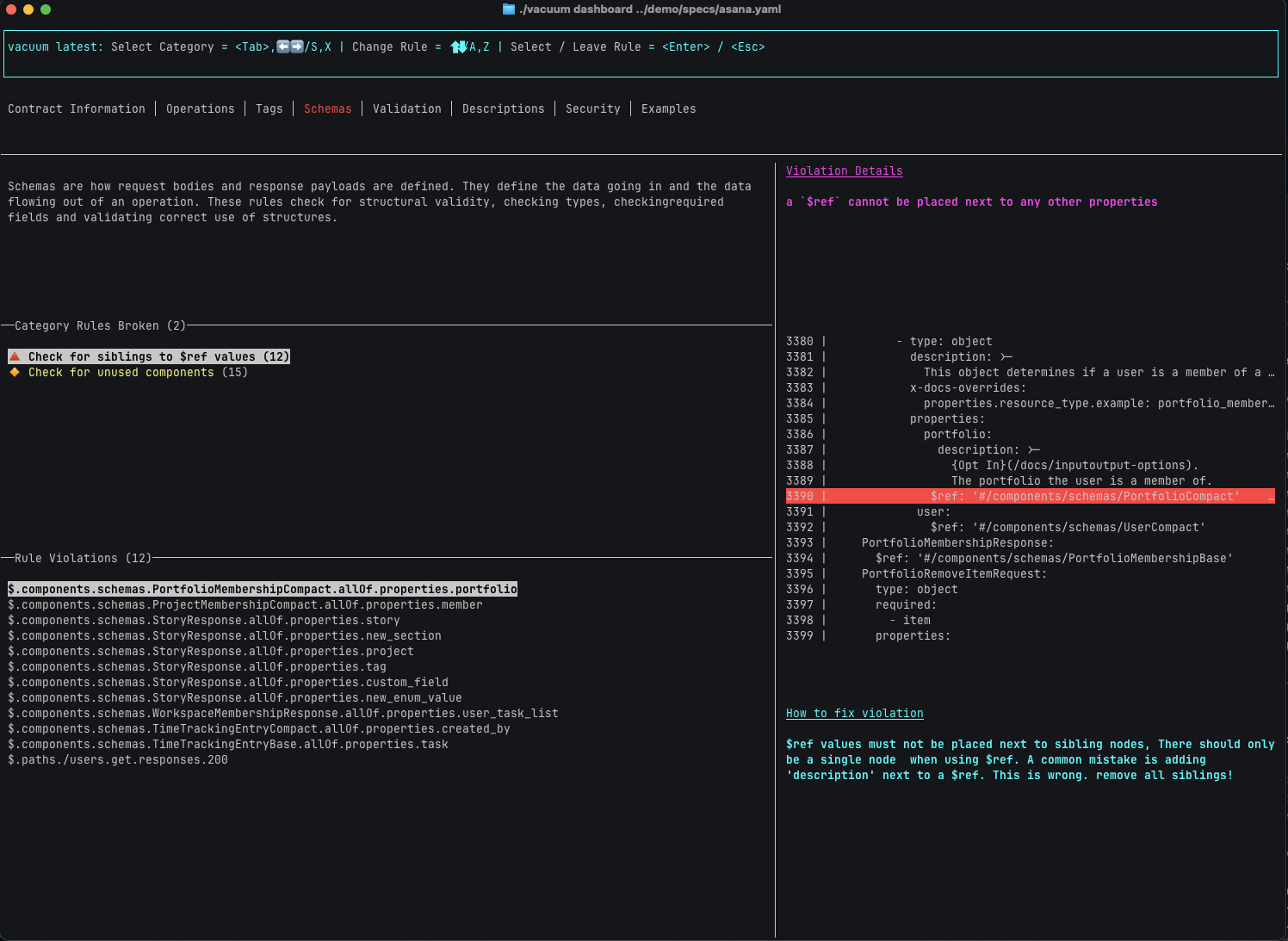Click the up-down arrows icon next to Change Rule

coord(458,46)
